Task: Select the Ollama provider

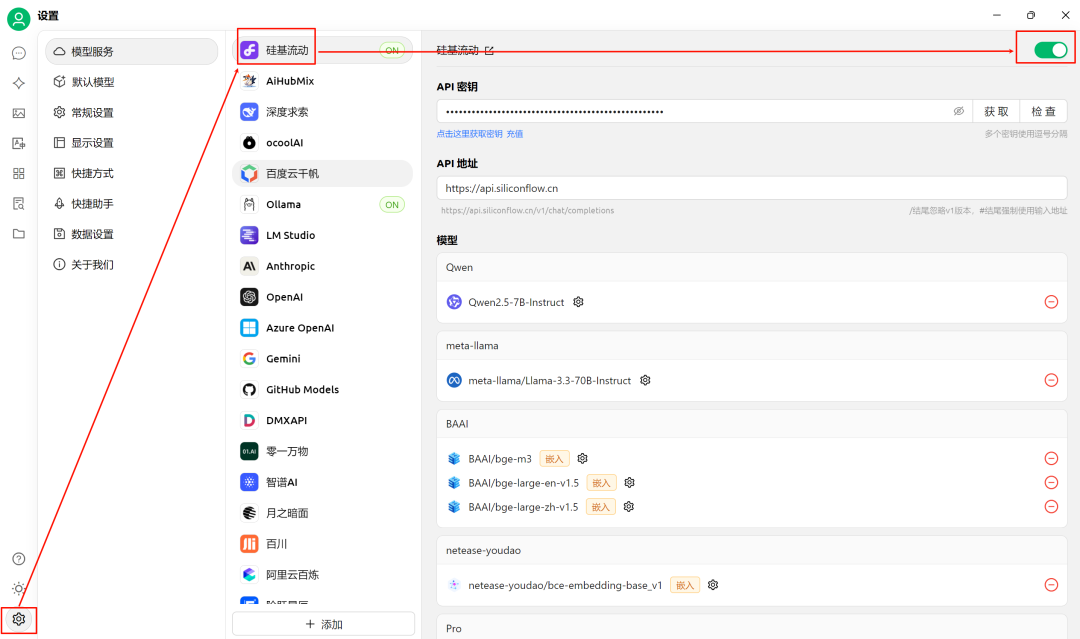Action: coord(322,205)
